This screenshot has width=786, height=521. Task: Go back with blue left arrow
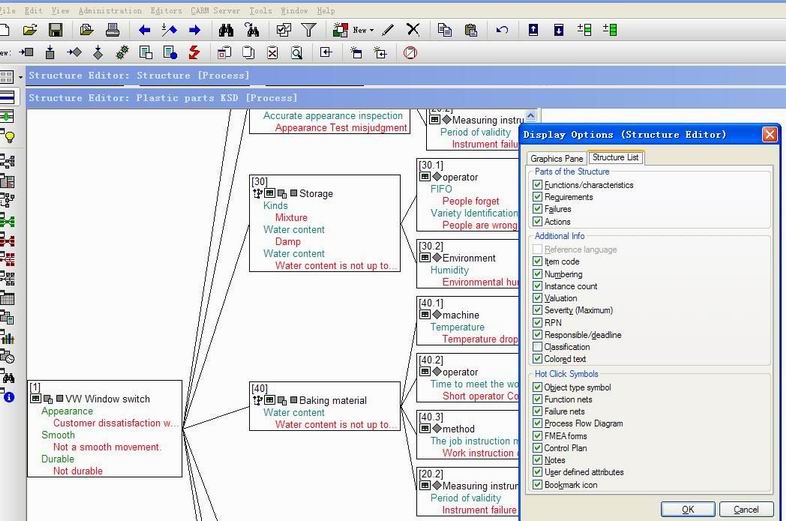tap(144, 30)
